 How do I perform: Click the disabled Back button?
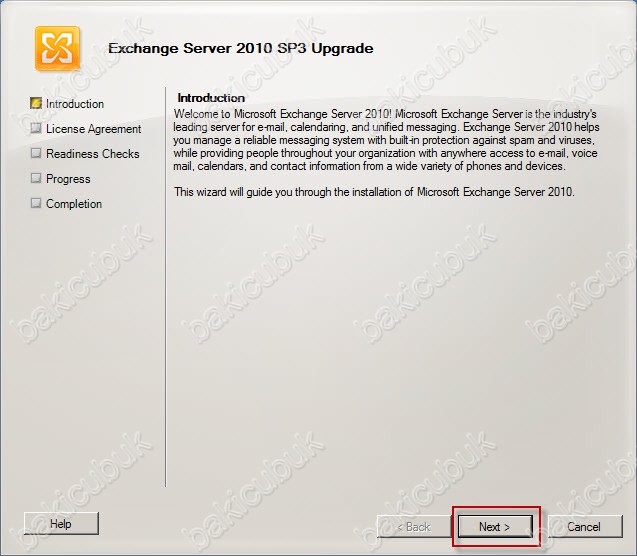coord(414,527)
